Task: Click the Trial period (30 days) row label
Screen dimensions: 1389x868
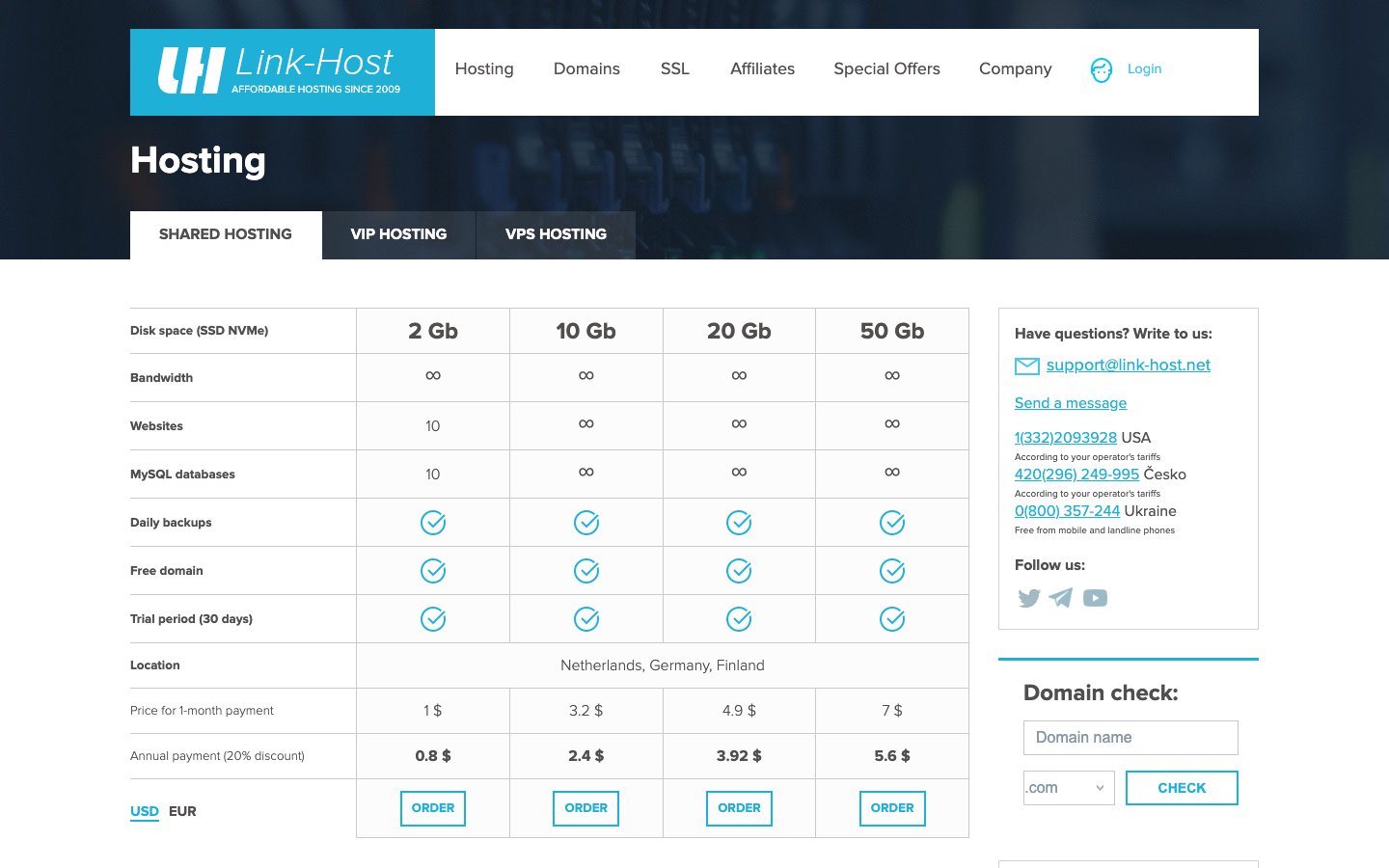Action: (x=191, y=619)
